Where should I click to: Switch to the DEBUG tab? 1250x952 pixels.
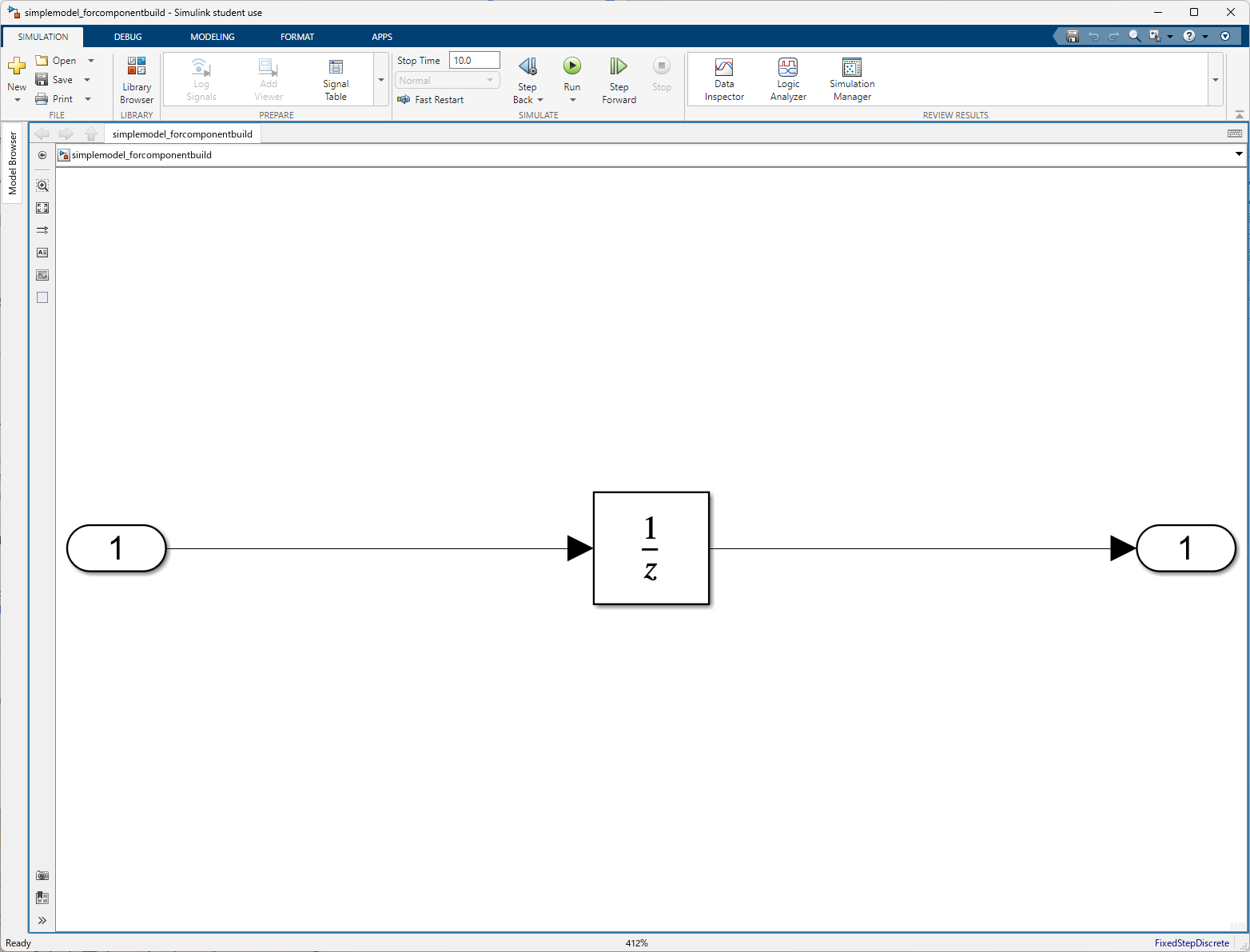pos(128,37)
